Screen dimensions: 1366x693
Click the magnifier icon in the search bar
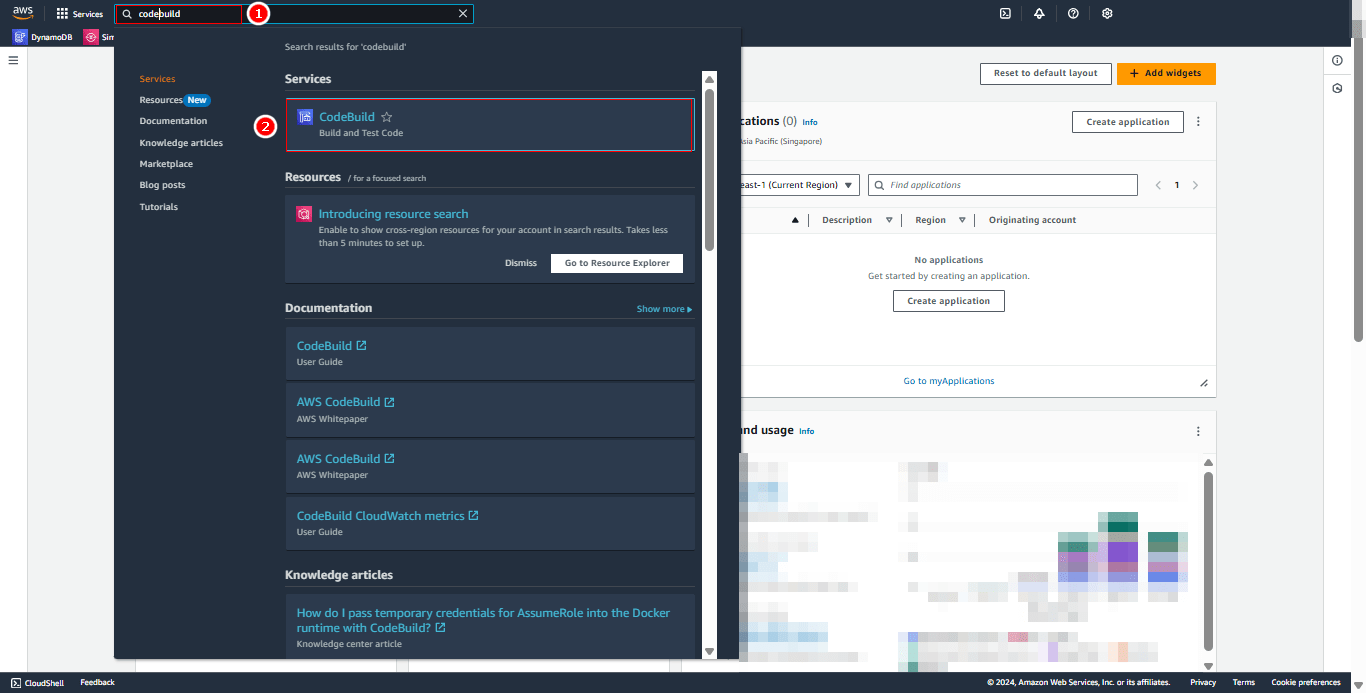127,14
